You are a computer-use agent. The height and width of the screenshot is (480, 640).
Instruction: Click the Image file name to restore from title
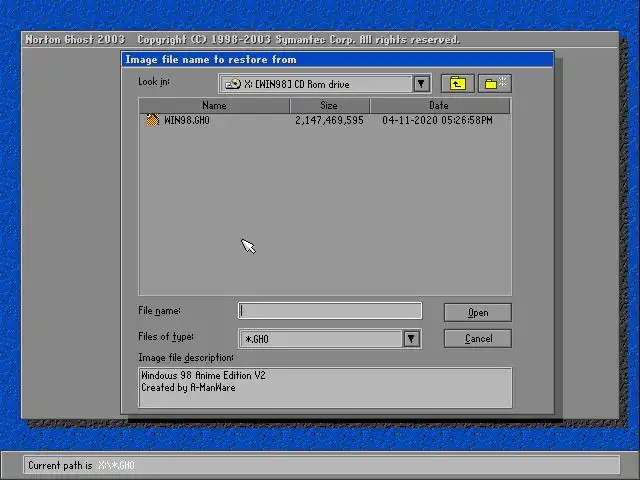tap(211, 60)
